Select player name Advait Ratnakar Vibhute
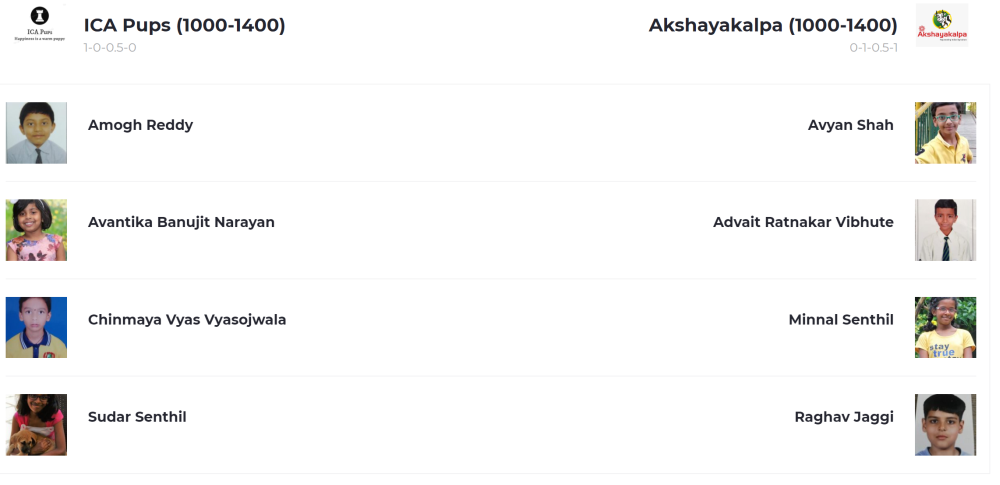Image resolution: width=1000 pixels, height=485 pixels. [x=804, y=222]
